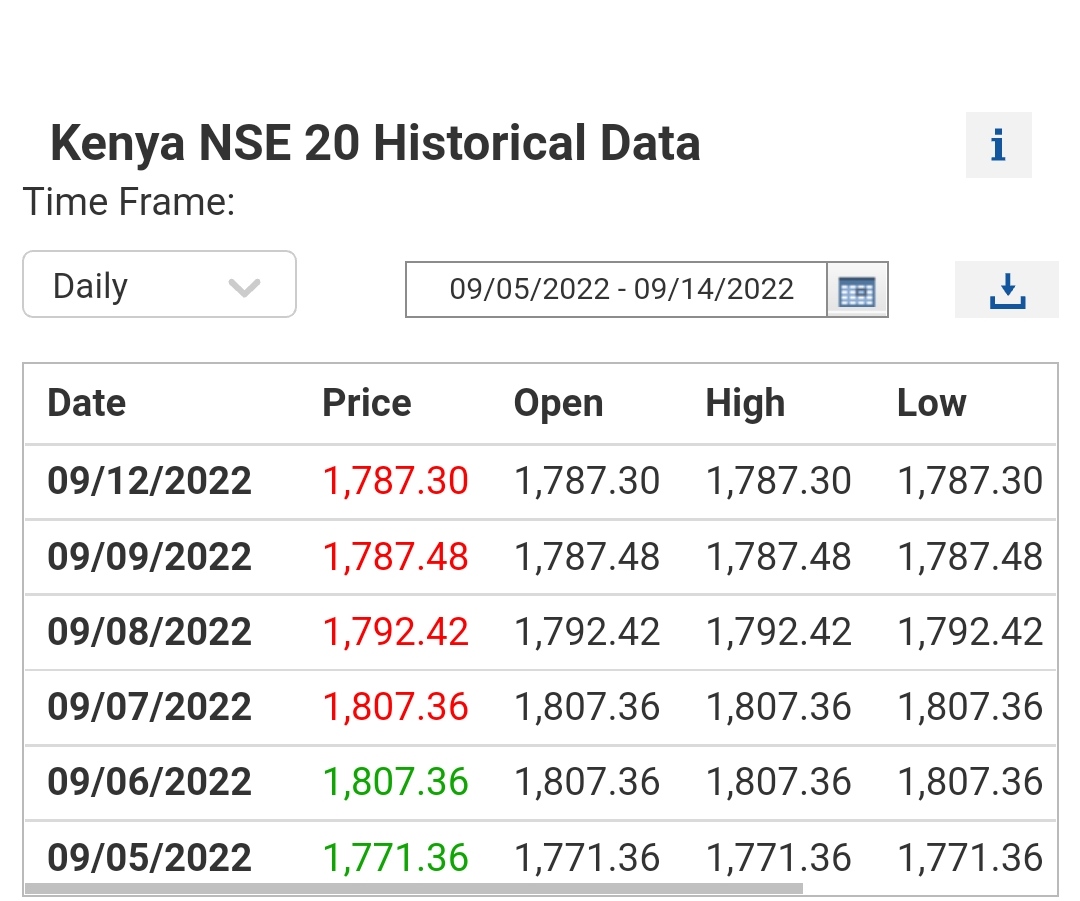Click the red price 1,807.36 on 09/07/2022
This screenshot has height=901, width=1080.
coord(395,707)
